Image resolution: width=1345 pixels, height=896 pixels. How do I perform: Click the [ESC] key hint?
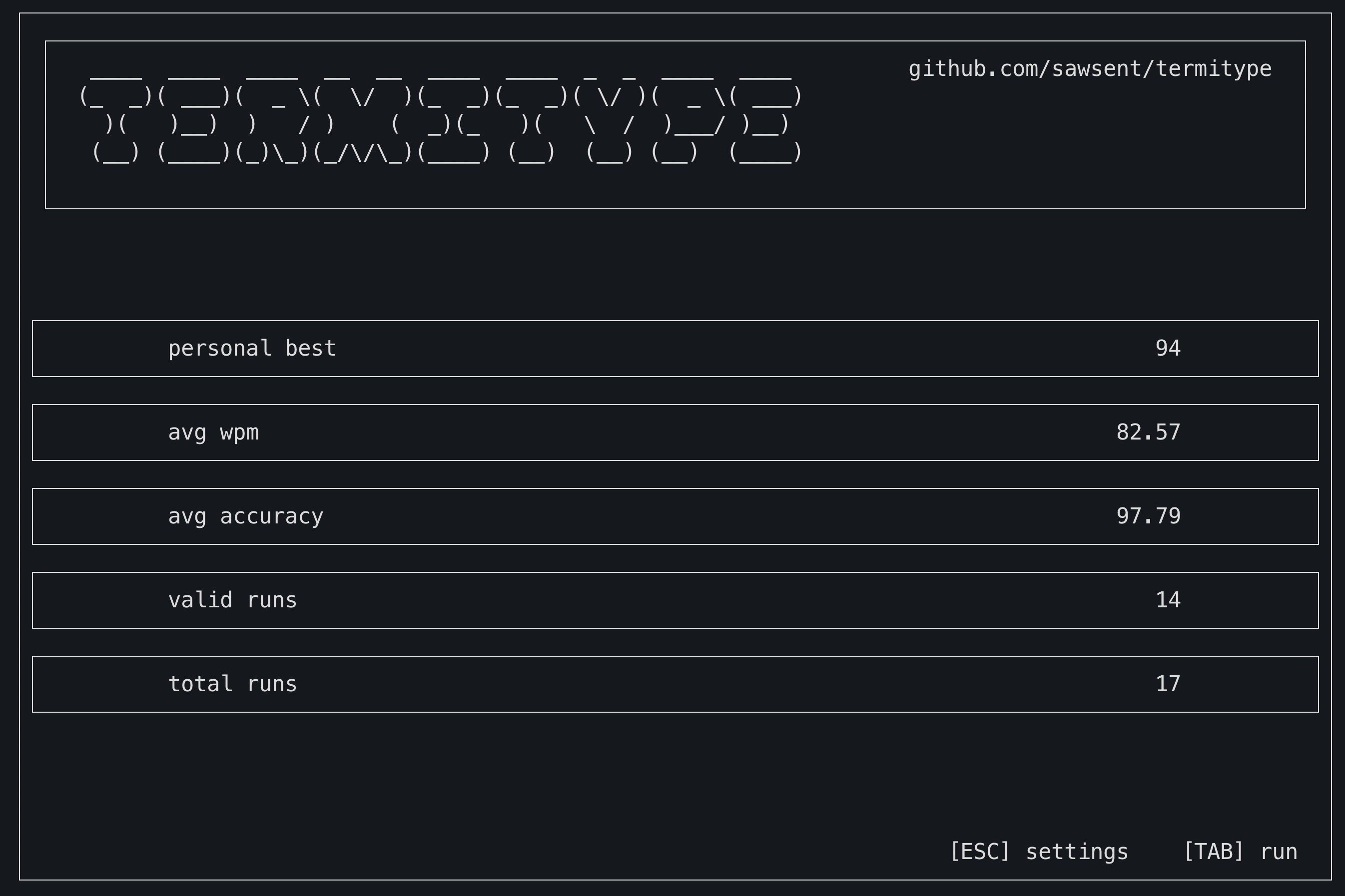click(980, 852)
